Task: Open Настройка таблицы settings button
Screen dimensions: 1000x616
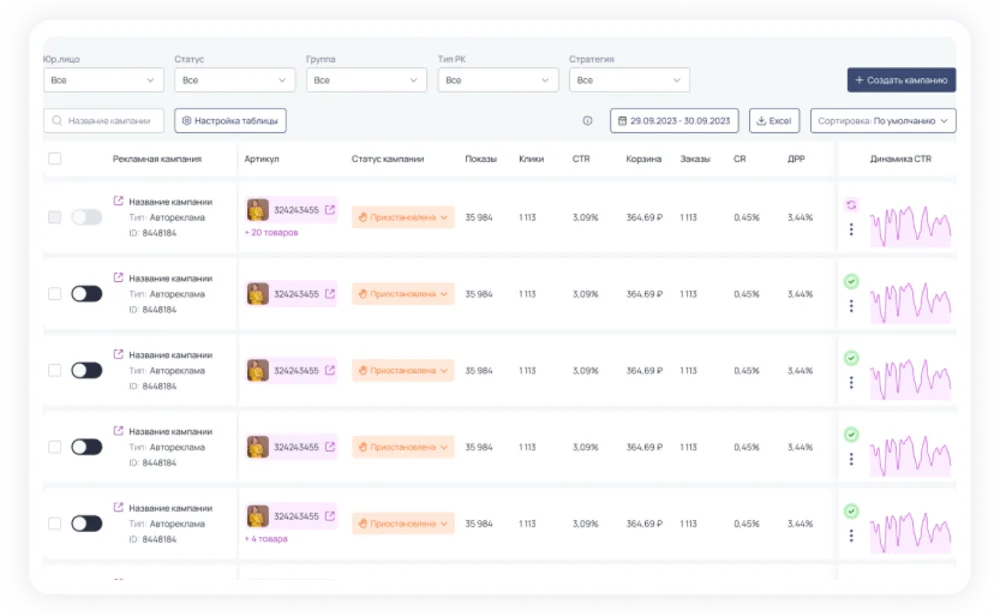Action: 231,121
